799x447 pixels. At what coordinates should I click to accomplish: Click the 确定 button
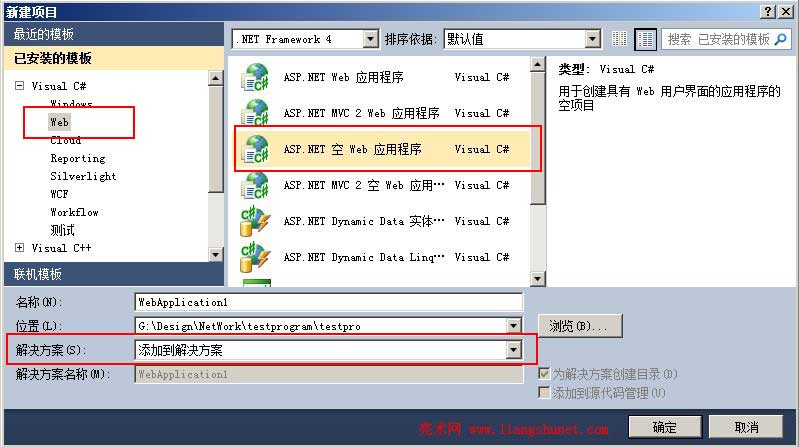coord(665,427)
